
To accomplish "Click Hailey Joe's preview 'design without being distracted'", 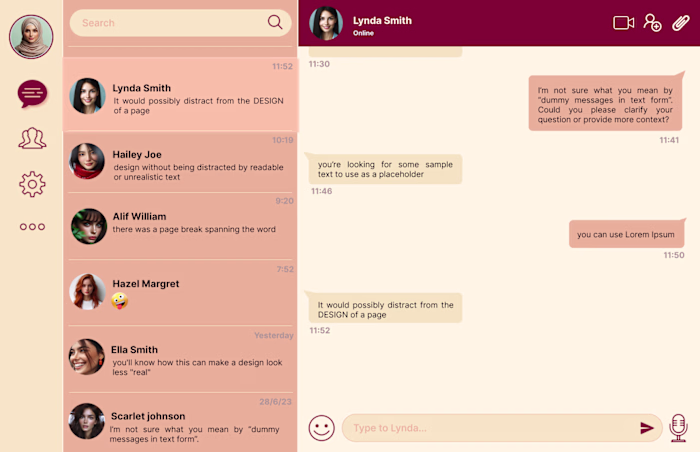I will pos(198,172).
